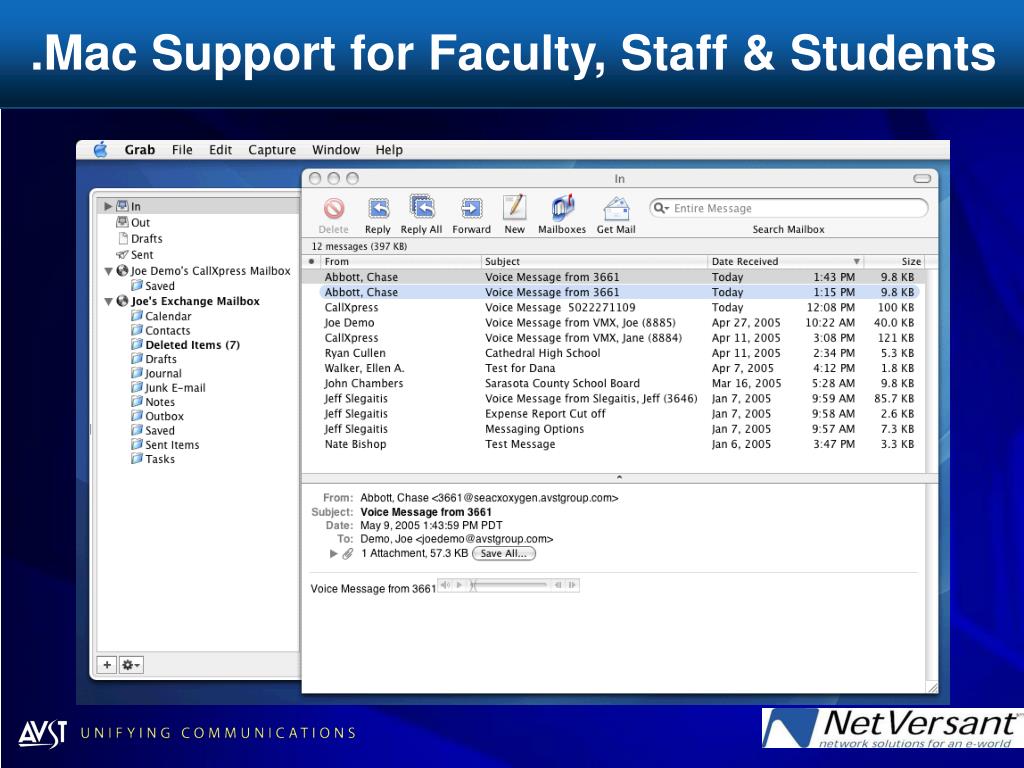Select 'Expense Report Cut off' message
Screen dimensions: 1024x768
click(x=614, y=414)
